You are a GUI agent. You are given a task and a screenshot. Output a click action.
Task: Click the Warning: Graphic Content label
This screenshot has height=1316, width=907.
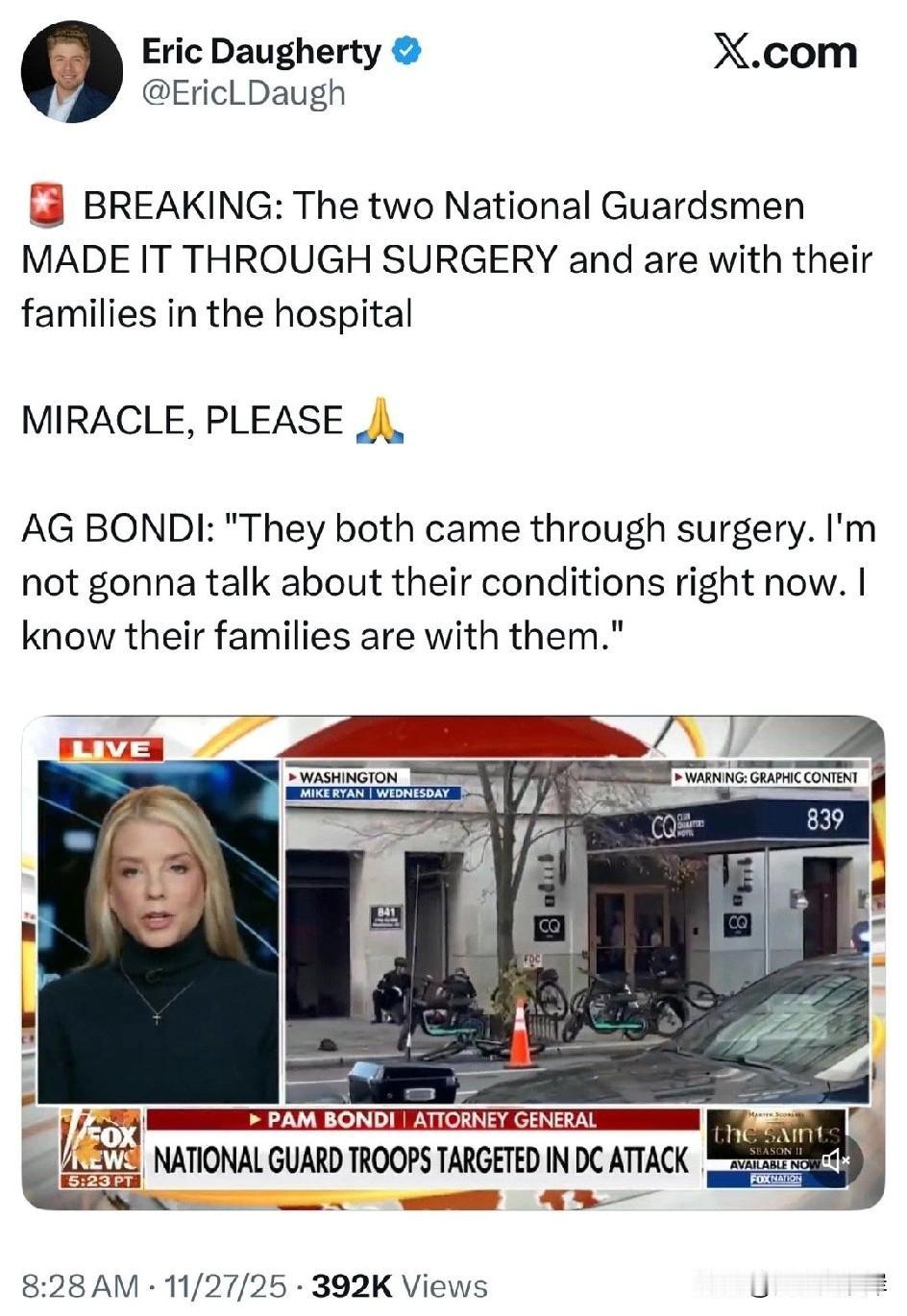(x=766, y=776)
